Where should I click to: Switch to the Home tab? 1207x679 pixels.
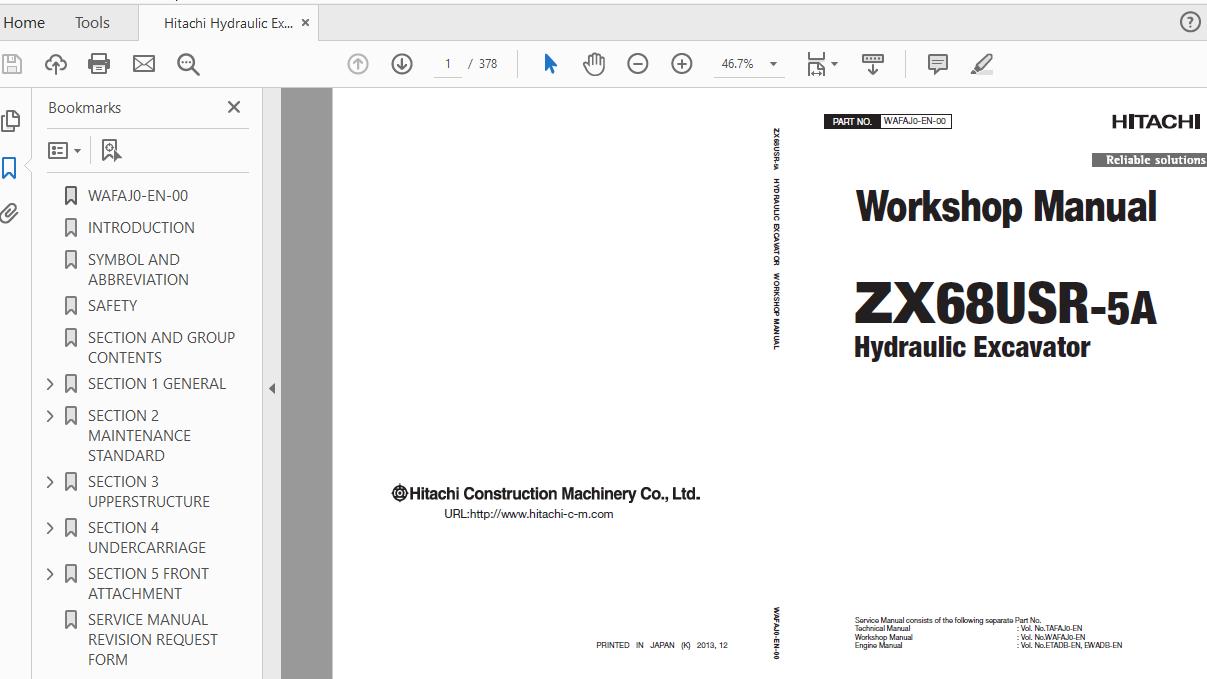(x=24, y=22)
